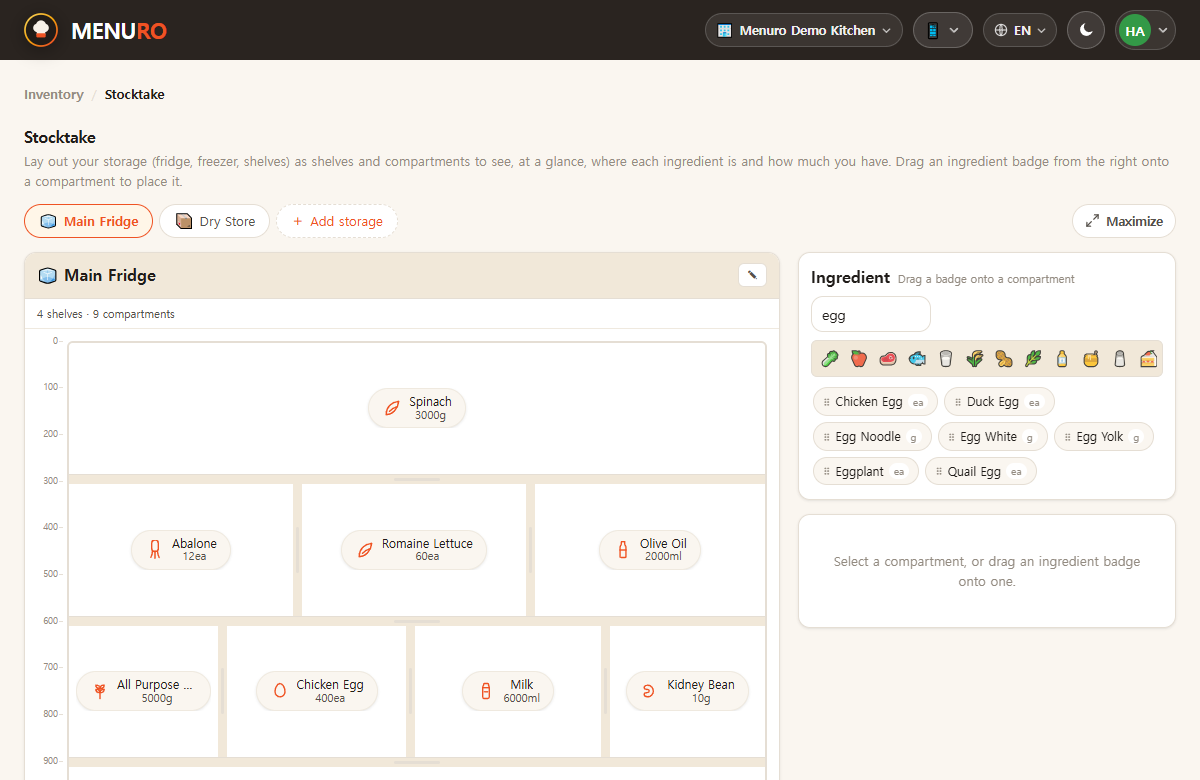Click the Maximize button
Image resolution: width=1200 pixels, height=780 pixels.
pyautogui.click(x=1123, y=221)
